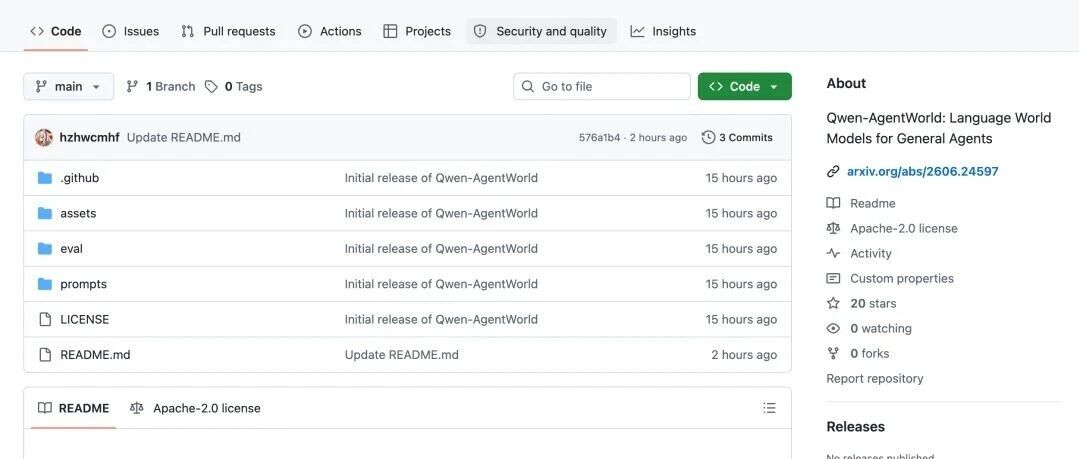
Task: Open the arxiv.org/abs/2606.24597 link
Action: [922, 171]
